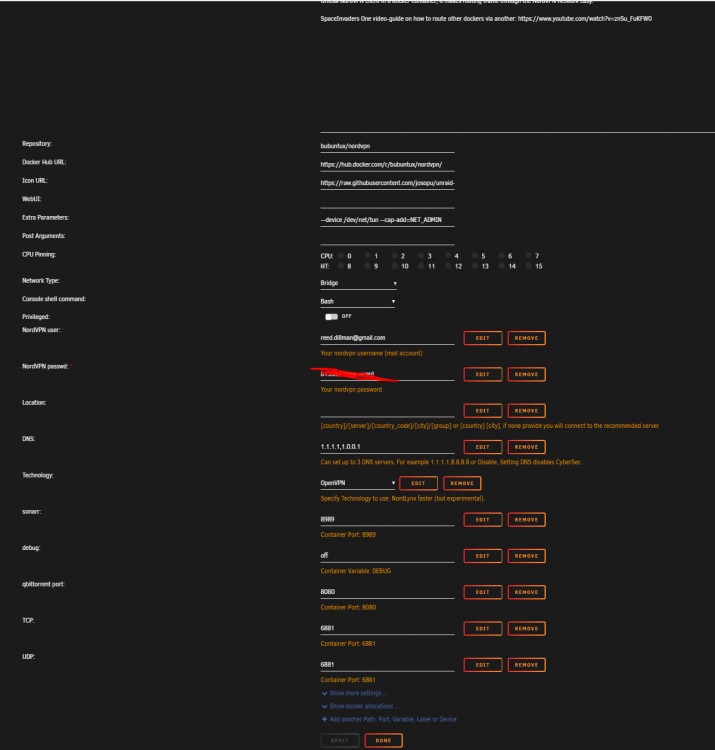The height and width of the screenshot is (750, 715).
Task: Click Edit for DNS
Action: tap(483, 447)
